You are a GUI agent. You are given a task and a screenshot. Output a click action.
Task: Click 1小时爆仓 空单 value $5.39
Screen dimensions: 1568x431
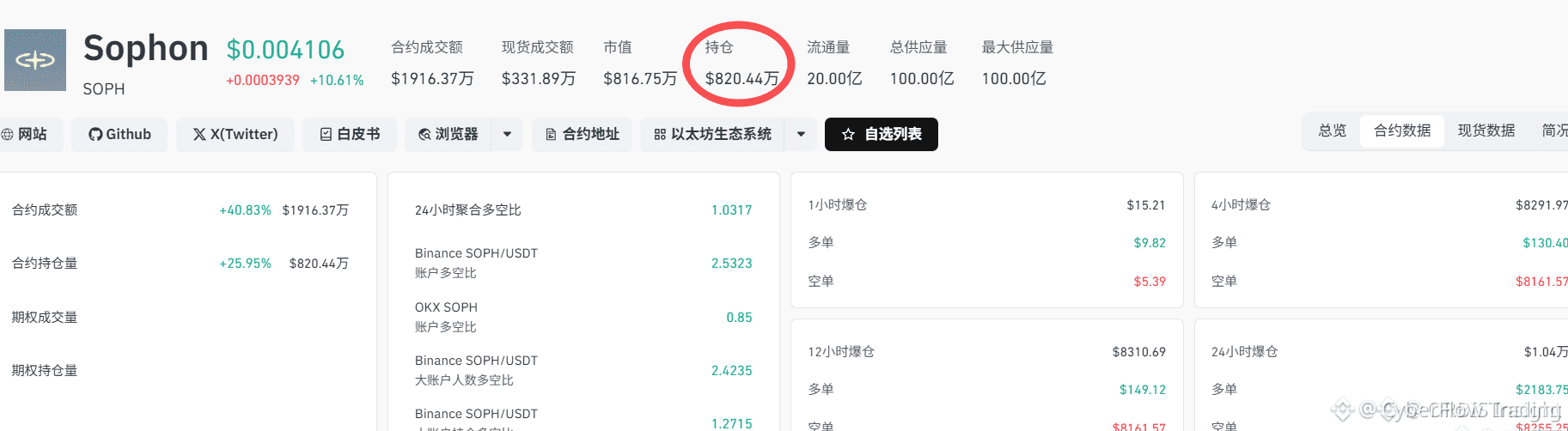coord(1150,282)
